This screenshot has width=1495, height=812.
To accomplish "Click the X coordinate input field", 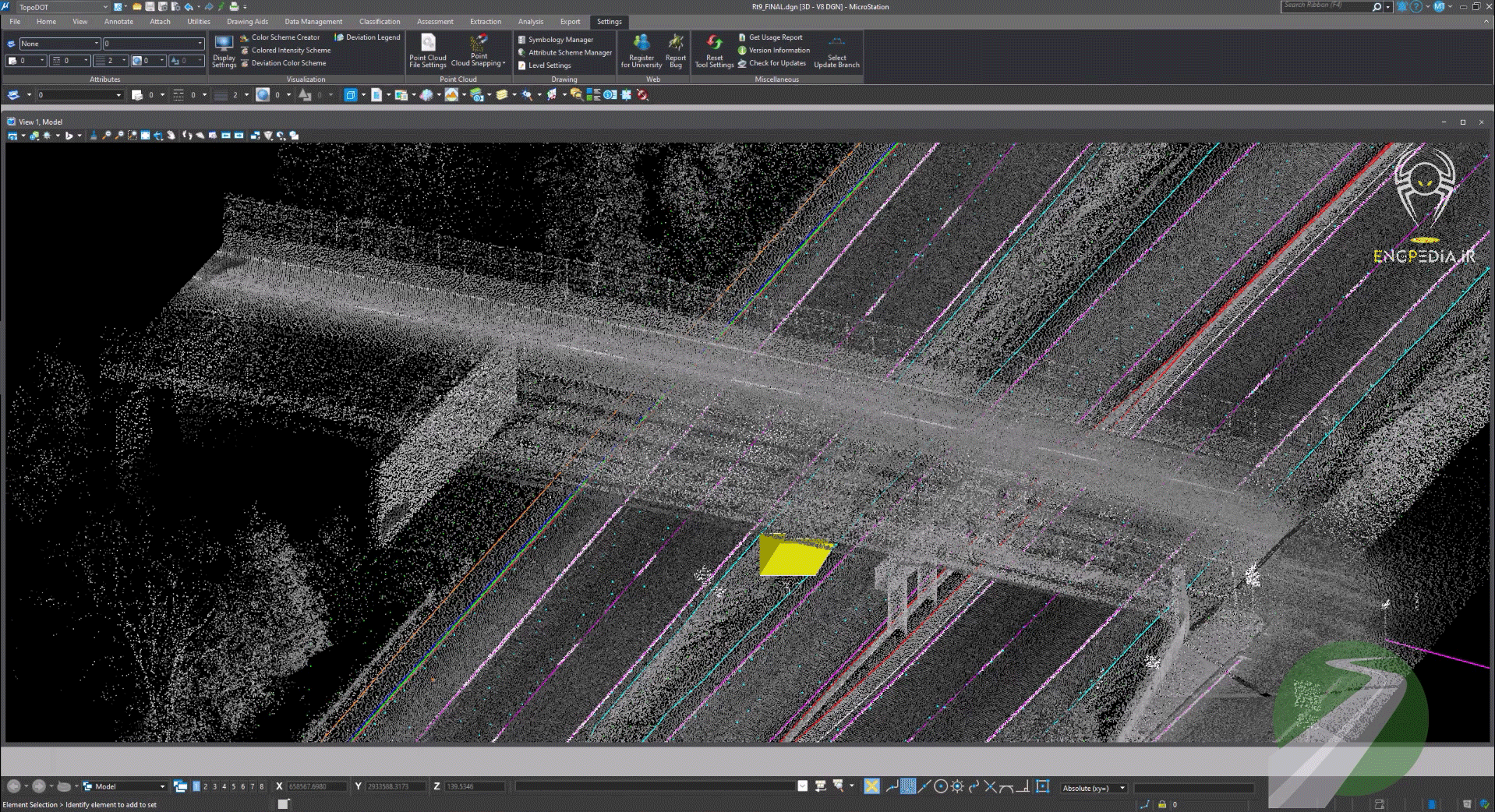I will [316, 786].
